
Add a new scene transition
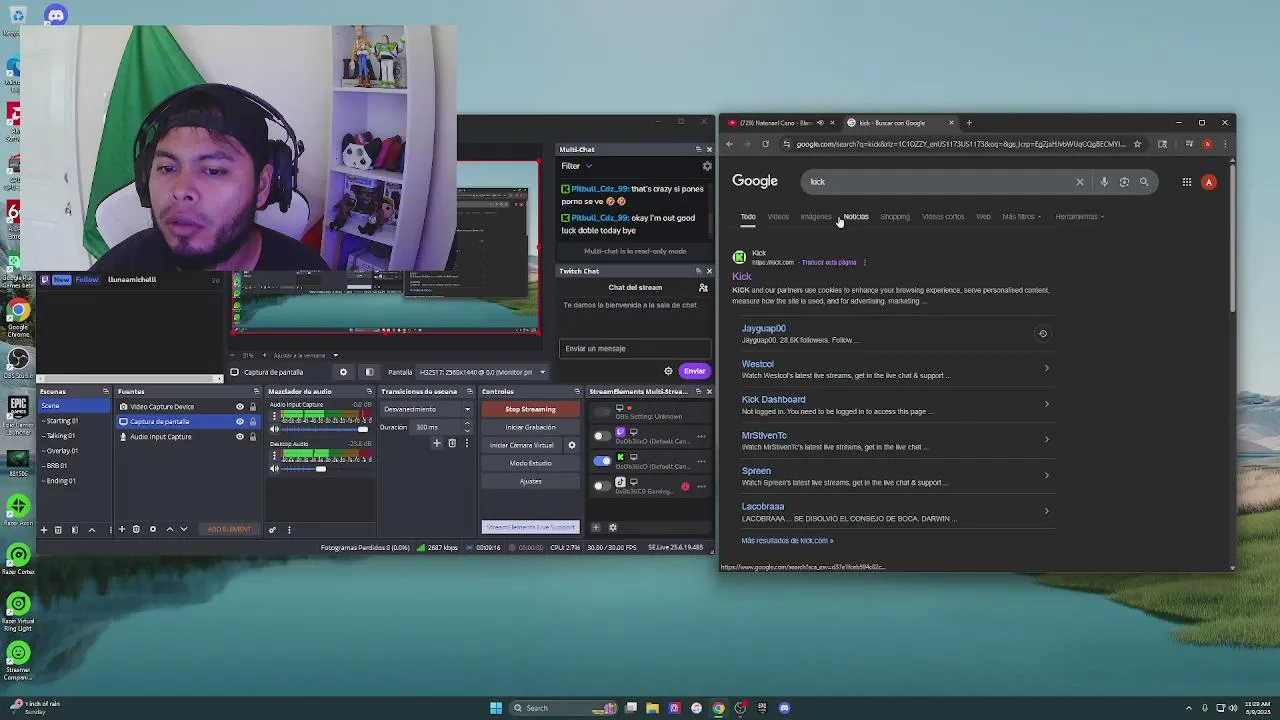tap(437, 443)
